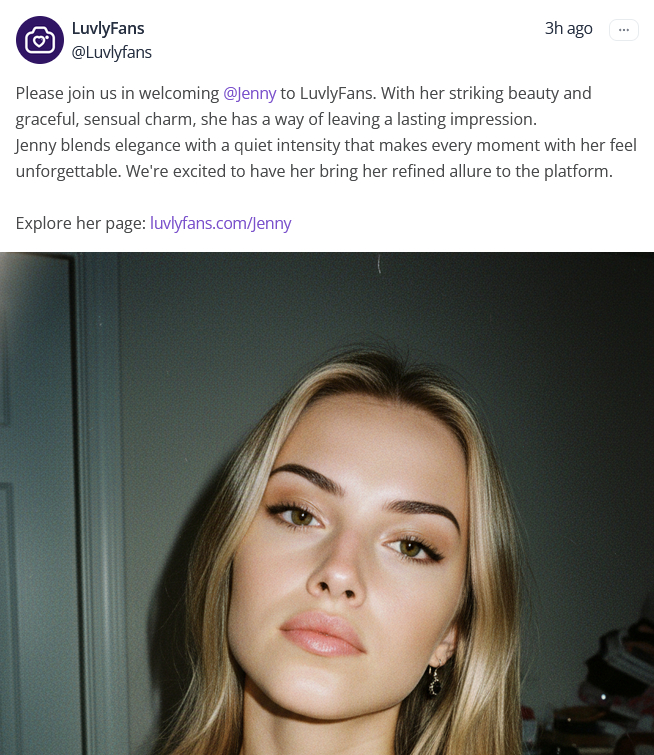
Task: Follow the @Jenny mention in the post
Action: (x=249, y=93)
